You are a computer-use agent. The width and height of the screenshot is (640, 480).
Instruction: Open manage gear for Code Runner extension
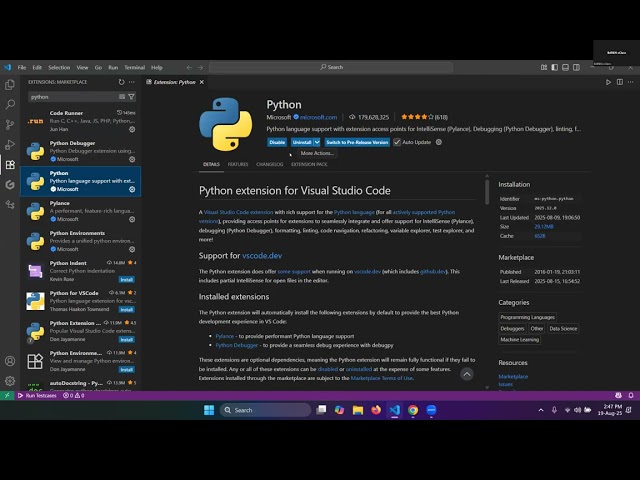point(132,129)
